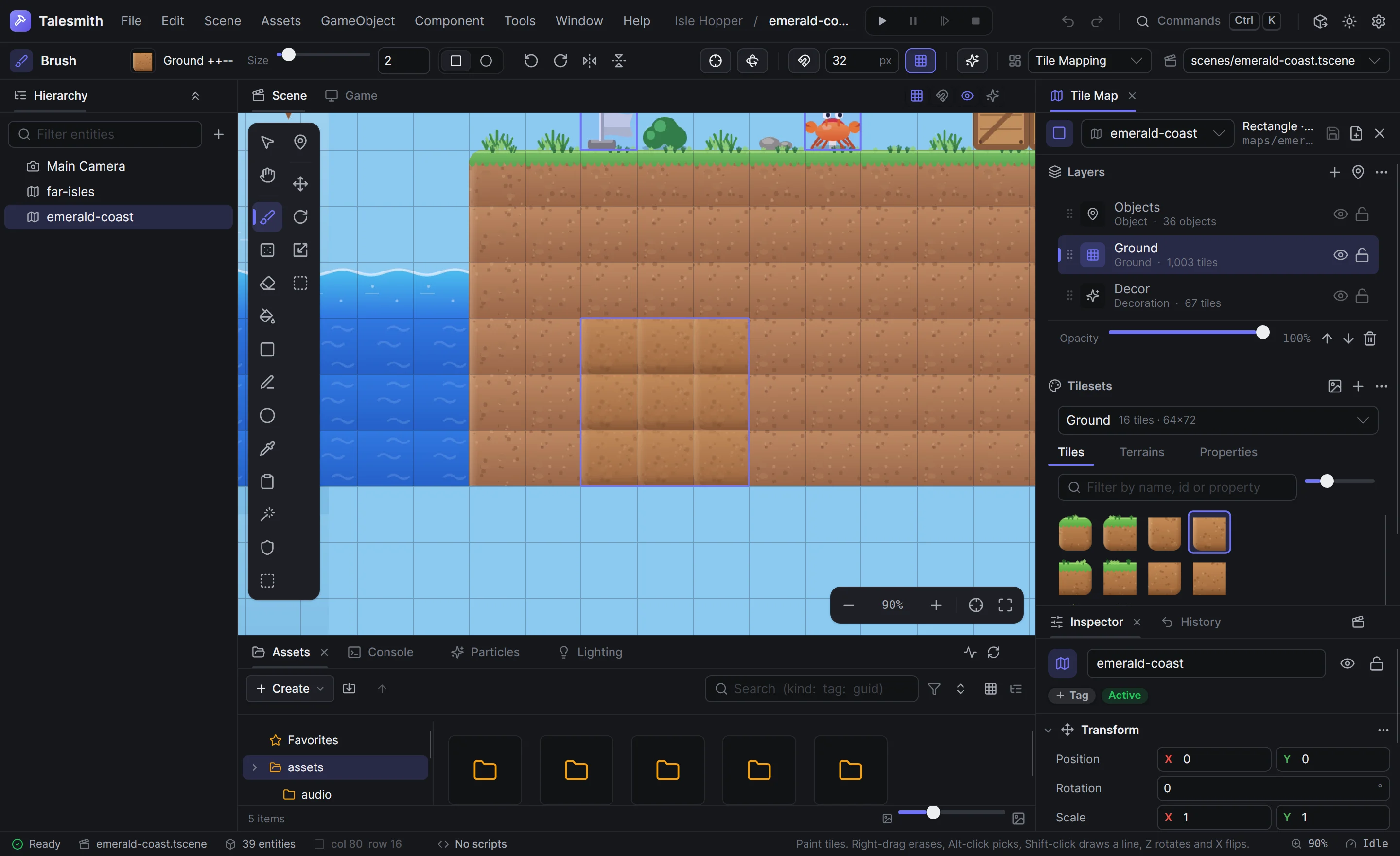
Task: Lock the Decor layer
Action: tap(1362, 296)
